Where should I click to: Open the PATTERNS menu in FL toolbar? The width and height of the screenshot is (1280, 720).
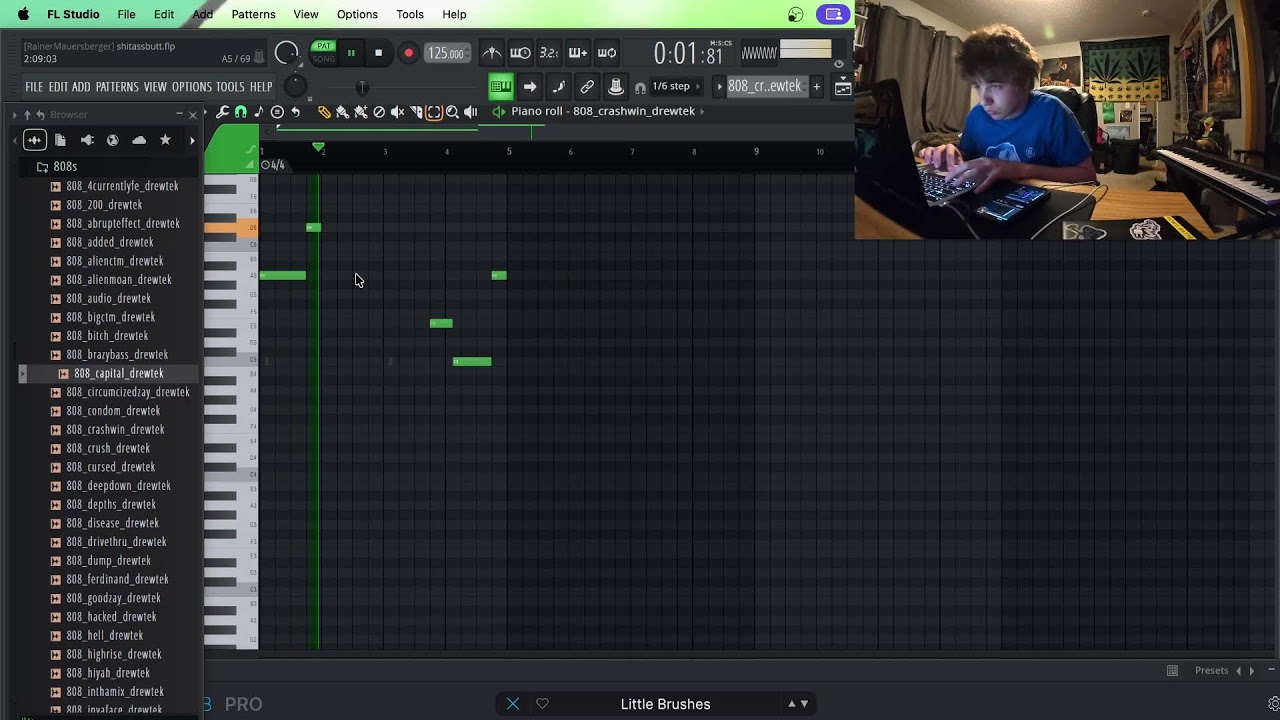117,87
